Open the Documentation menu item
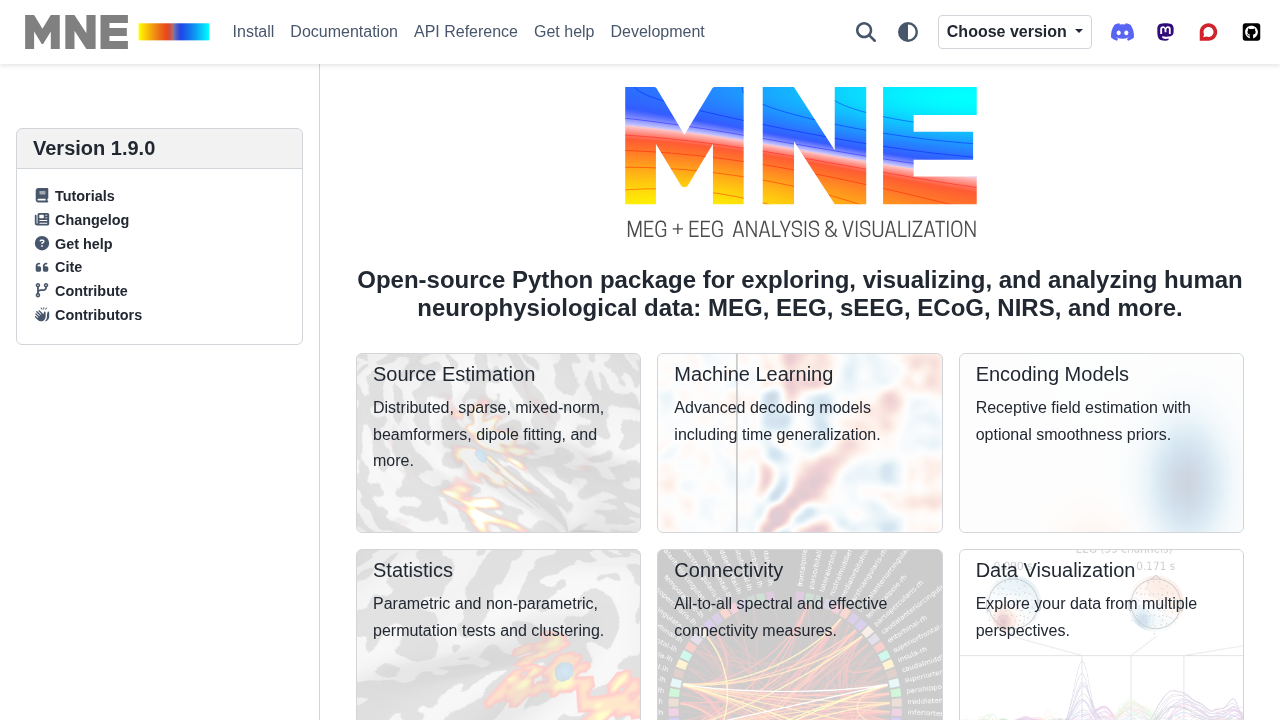The width and height of the screenshot is (1280, 720). [x=344, y=32]
